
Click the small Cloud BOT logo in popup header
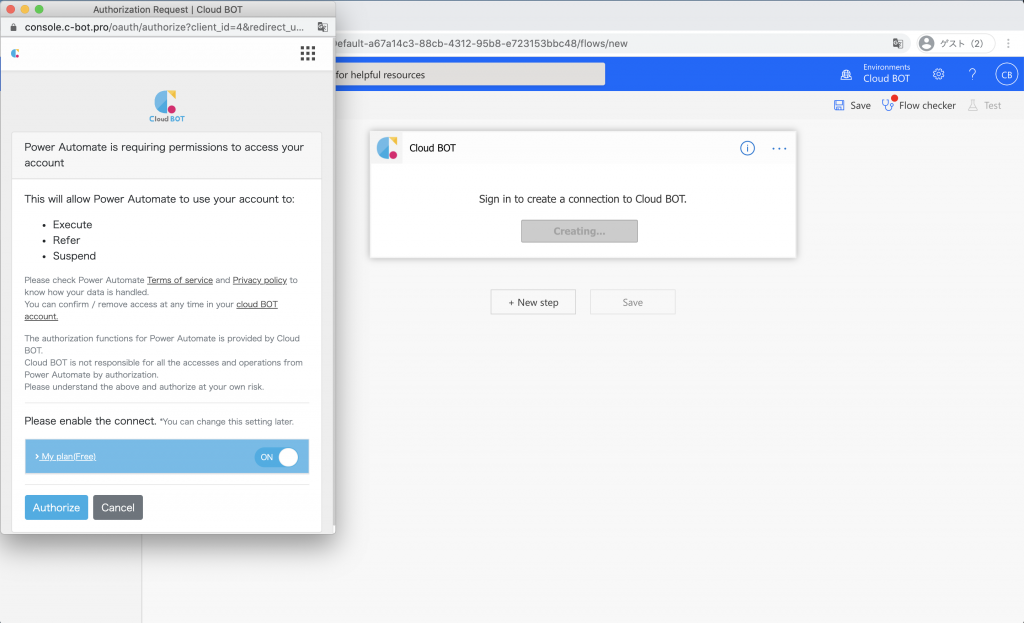coord(15,53)
